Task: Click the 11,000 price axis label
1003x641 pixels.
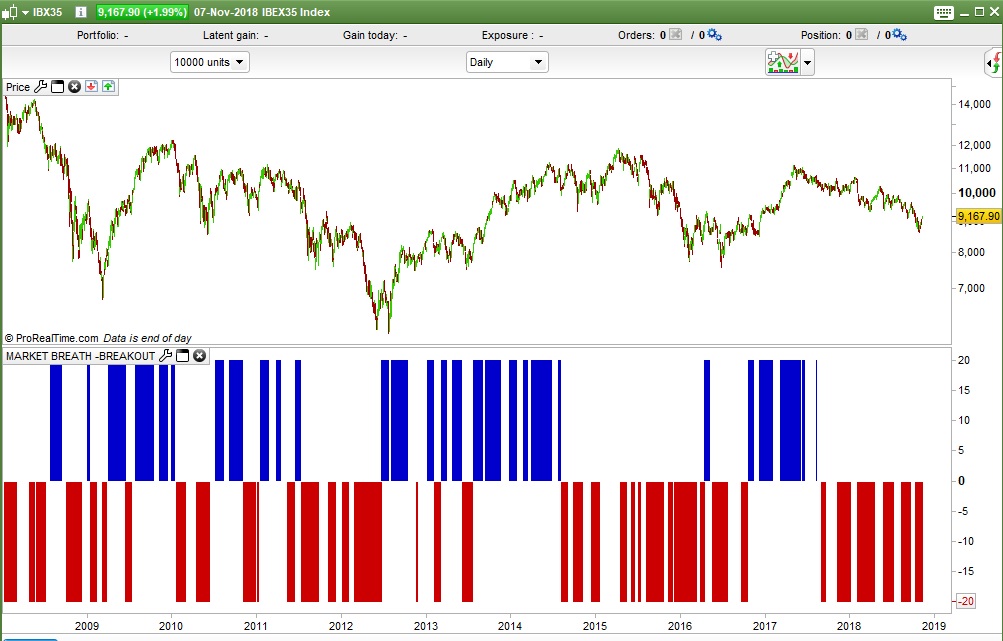Action: coord(974,168)
